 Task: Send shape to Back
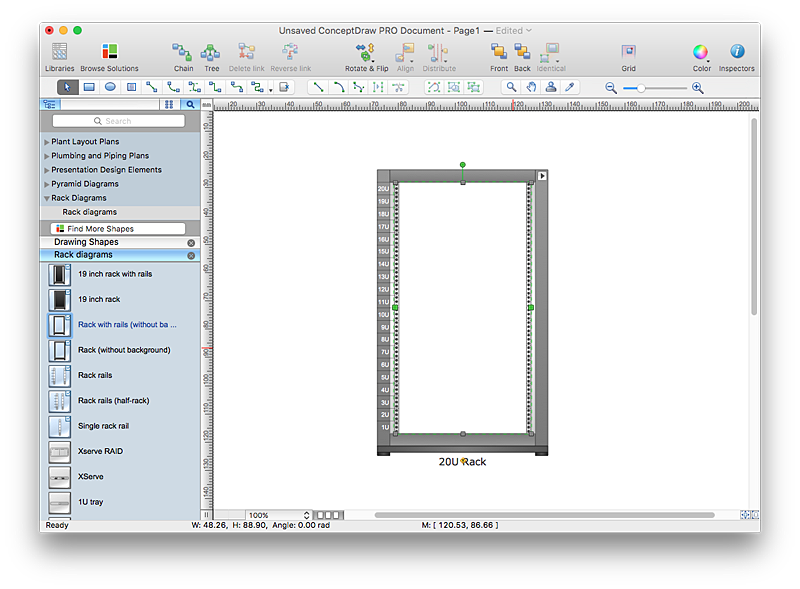tap(522, 52)
